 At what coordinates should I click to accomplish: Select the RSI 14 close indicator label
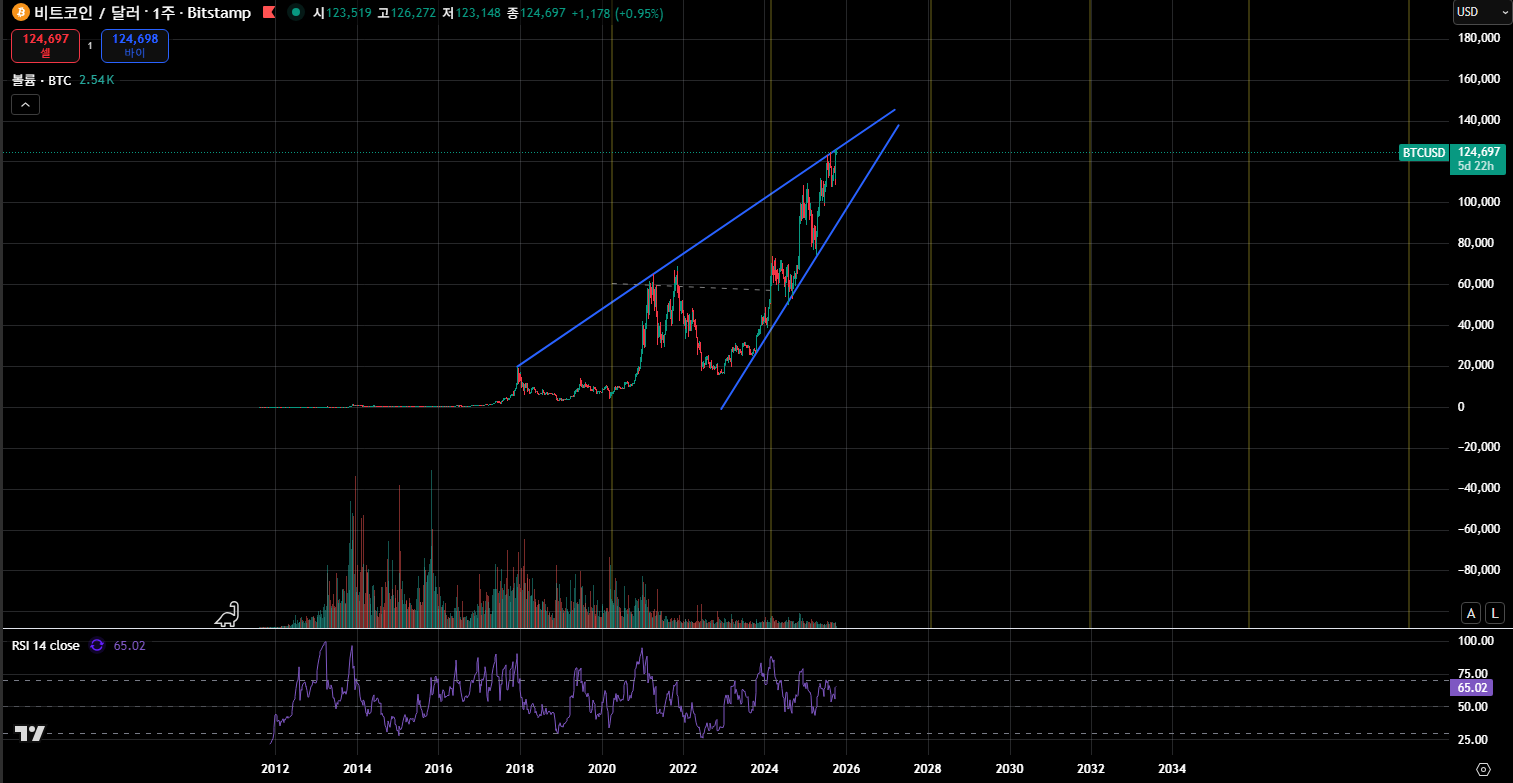pos(46,646)
